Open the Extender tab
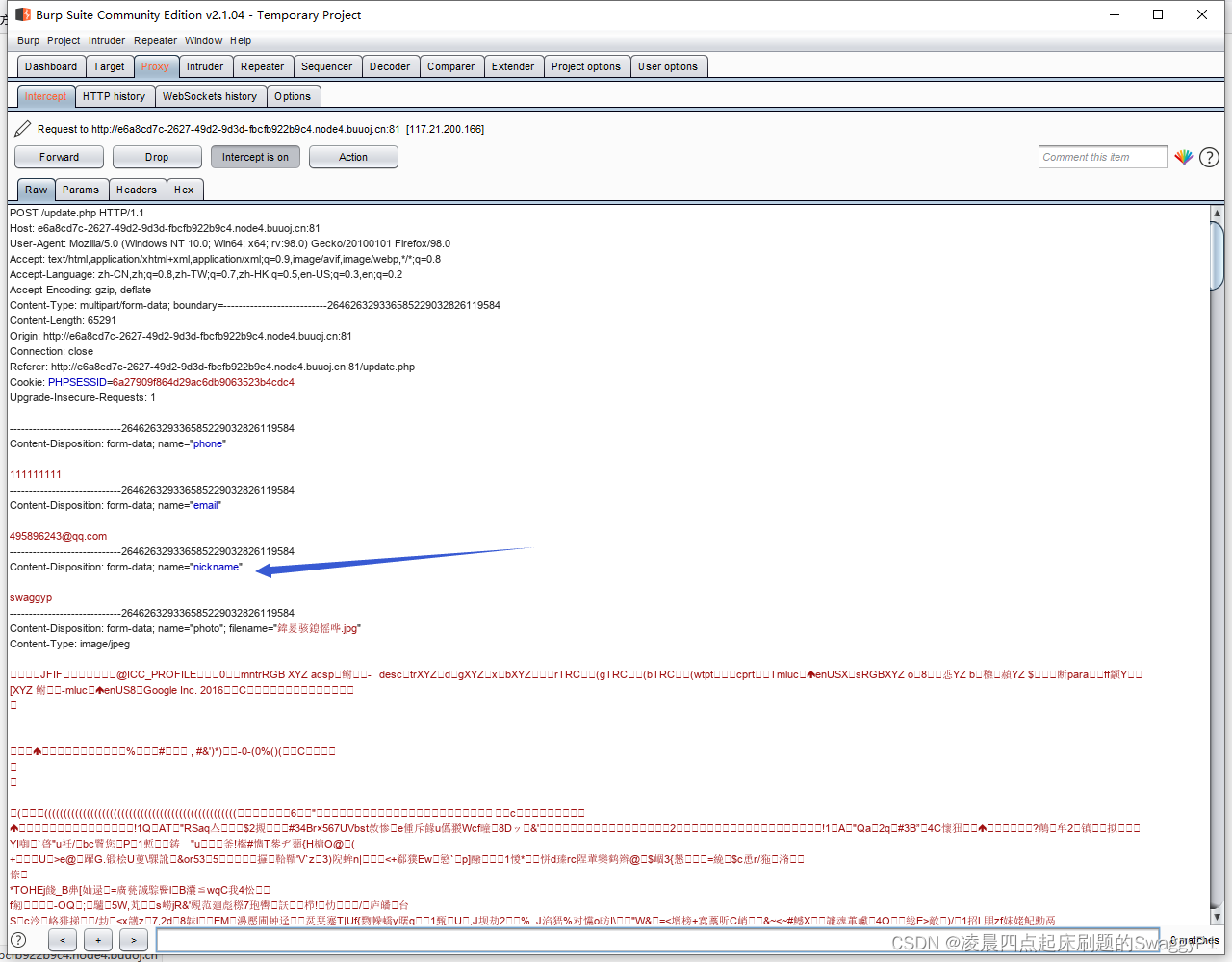This screenshot has height=962, width=1232. pyautogui.click(x=513, y=66)
